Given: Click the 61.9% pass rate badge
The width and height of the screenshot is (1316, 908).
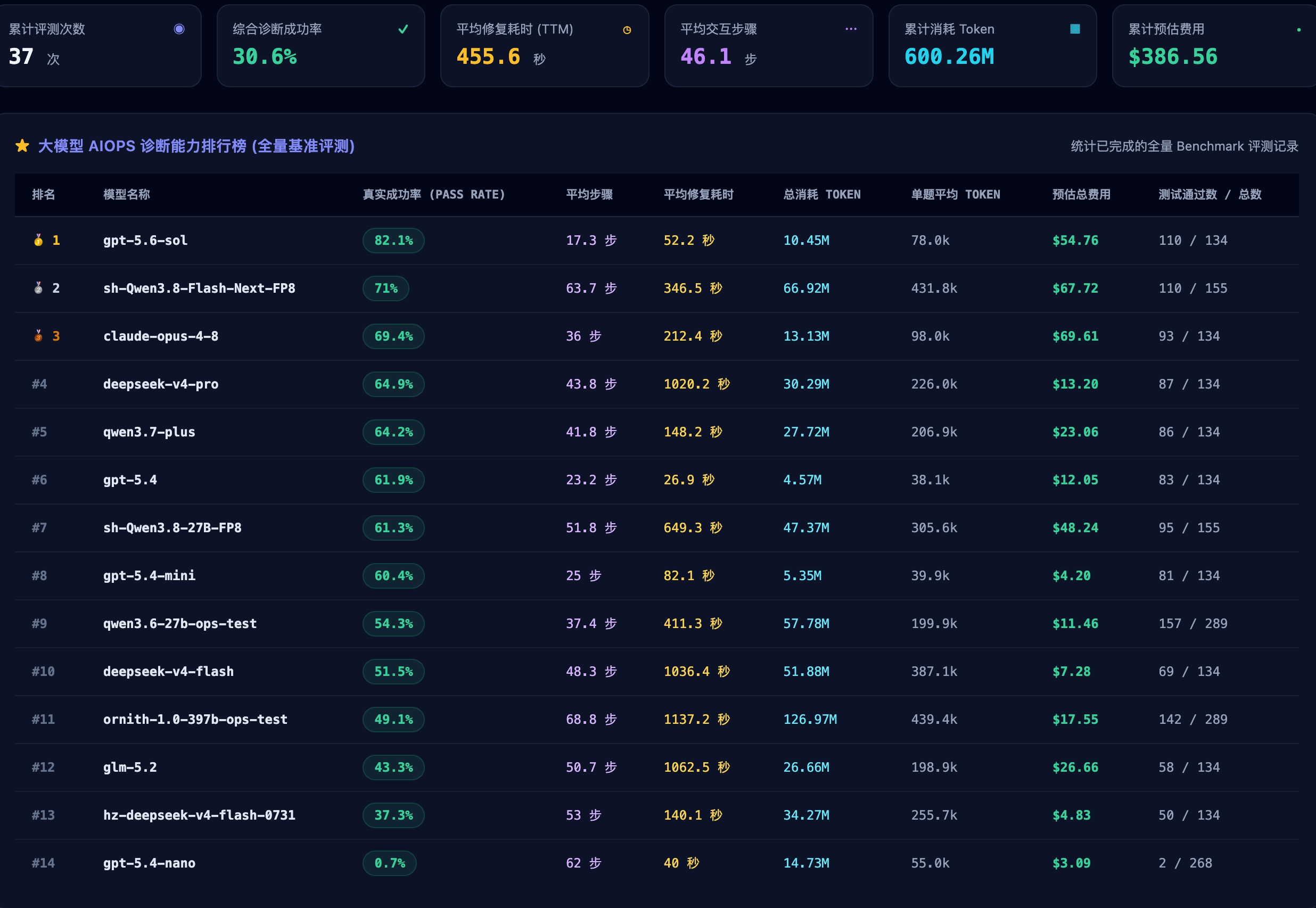Looking at the screenshot, I should [x=394, y=480].
